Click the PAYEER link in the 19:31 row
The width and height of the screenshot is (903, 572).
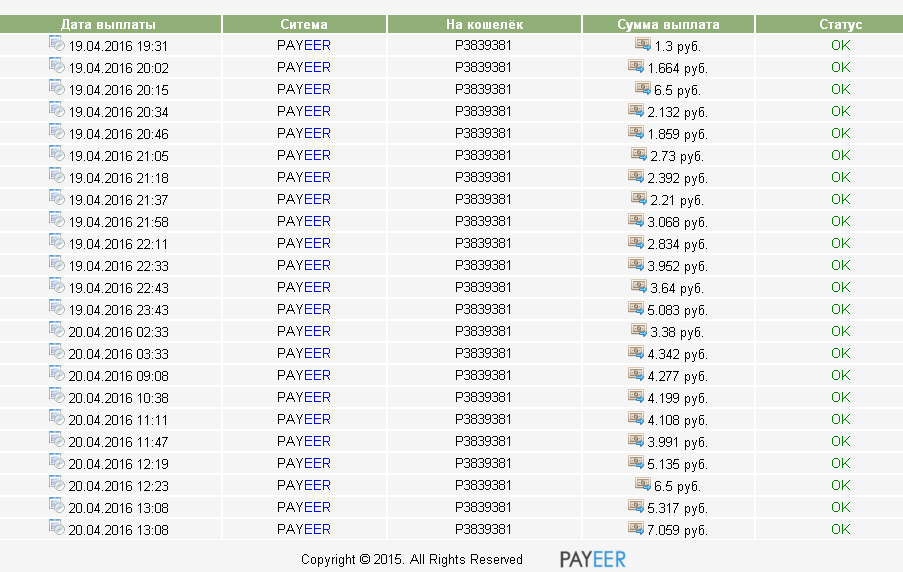click(303, 45)
